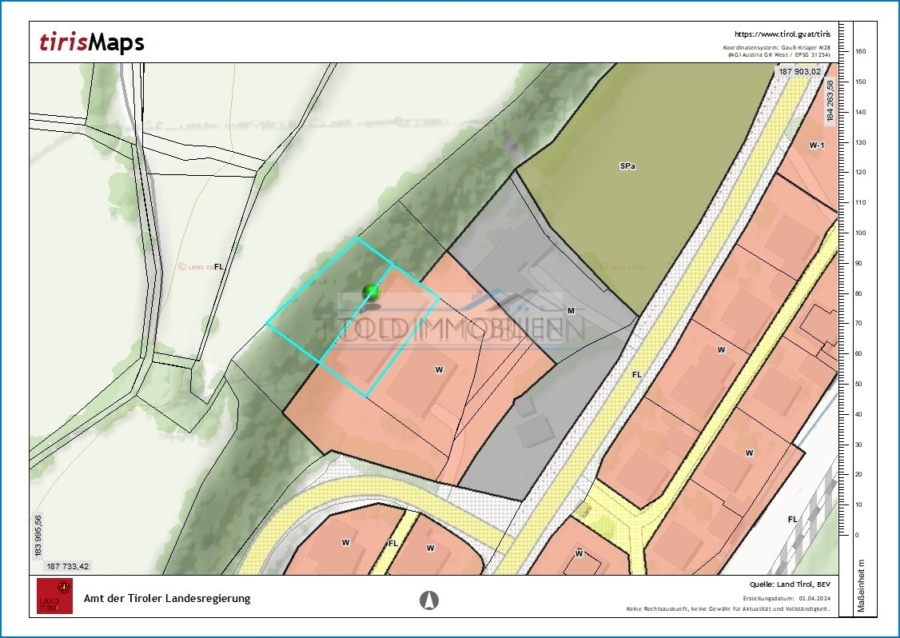
Task: Click the W-1 zoning label
Action: point(816,145)
